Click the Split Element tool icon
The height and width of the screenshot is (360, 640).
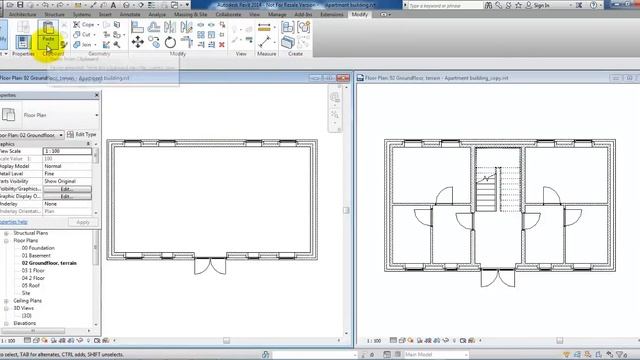tap(201, 25)
